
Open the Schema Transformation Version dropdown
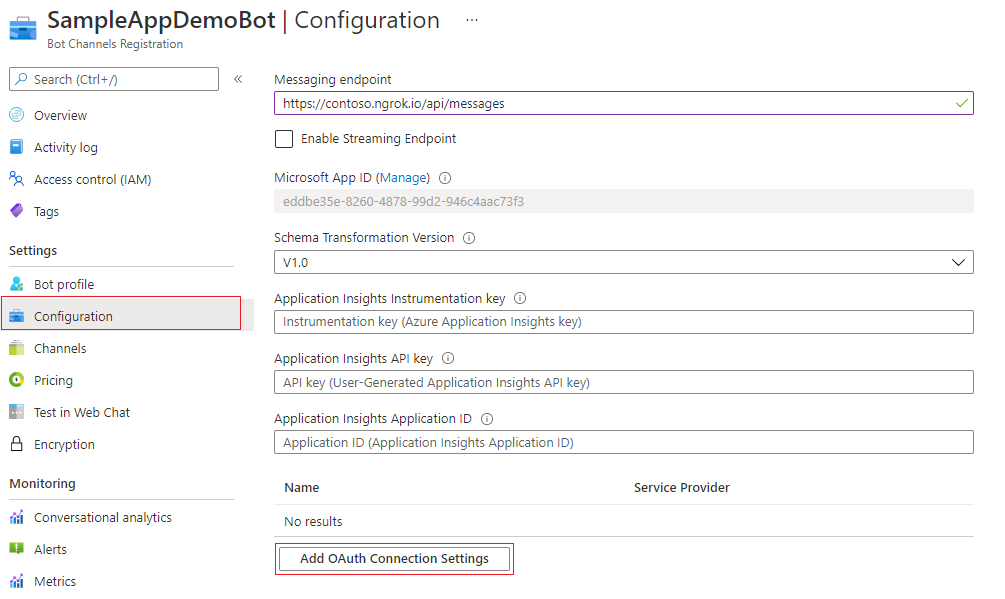[958, 261]
